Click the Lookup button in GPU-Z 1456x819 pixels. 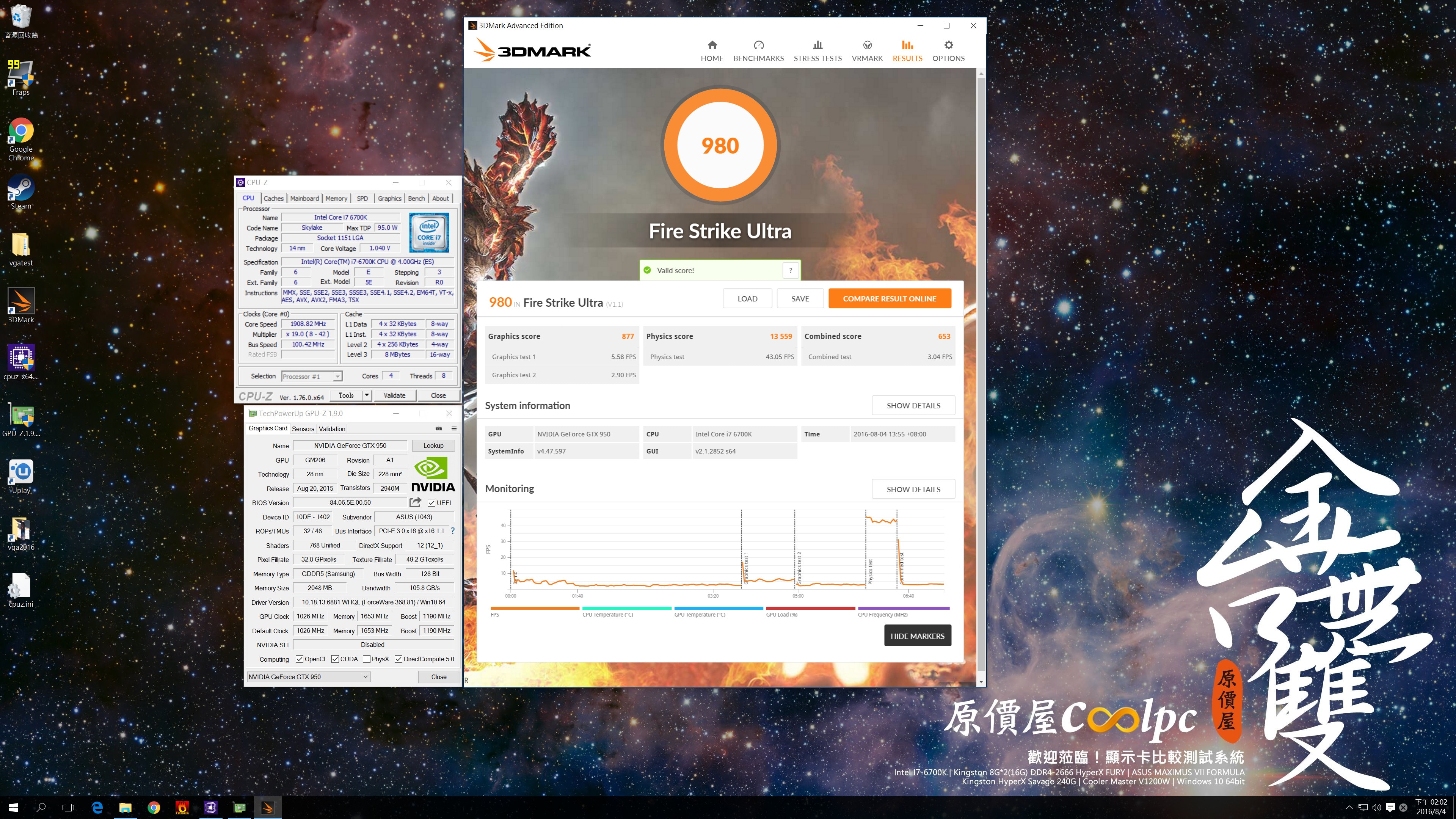[433, 446]
